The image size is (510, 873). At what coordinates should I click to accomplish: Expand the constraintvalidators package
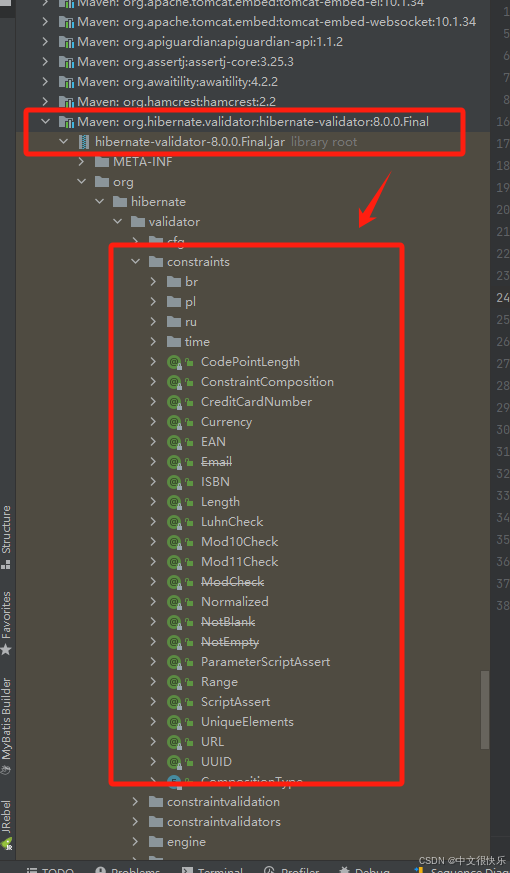click(135, 822)
